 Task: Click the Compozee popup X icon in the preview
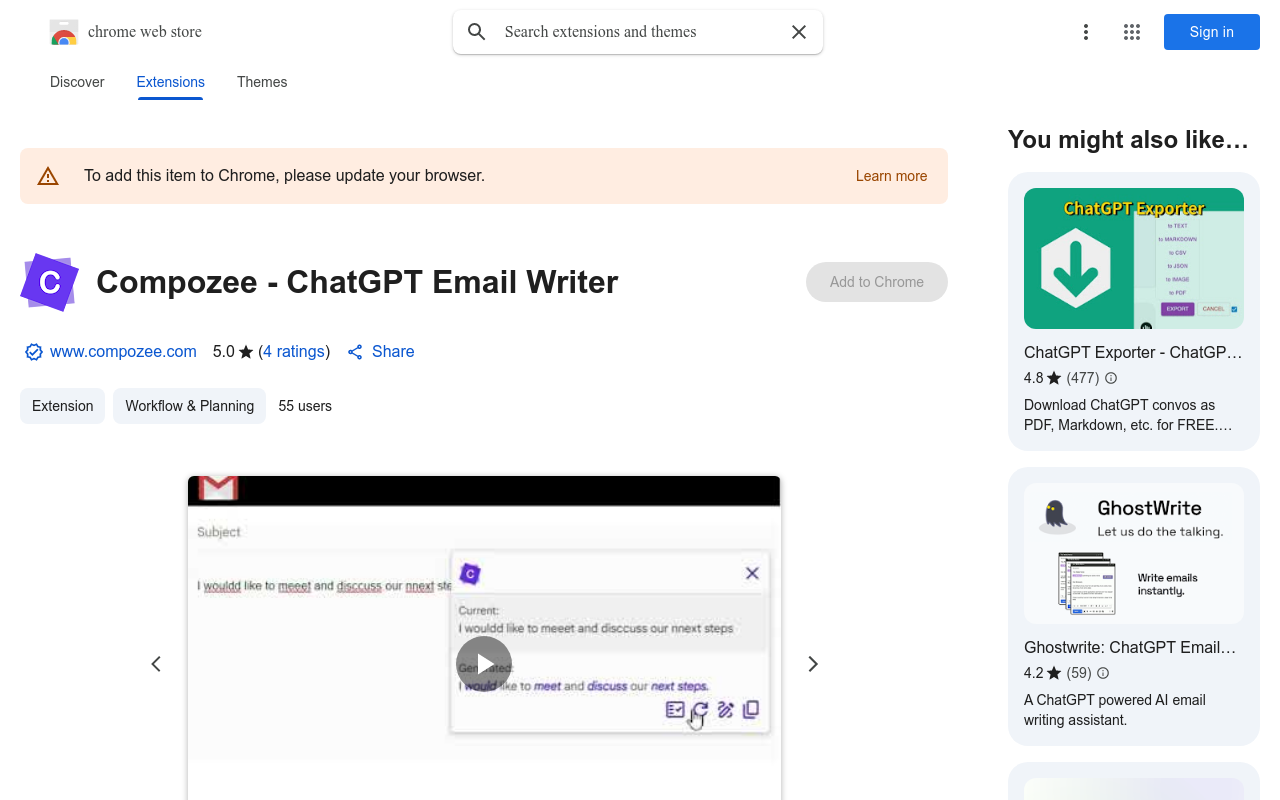coord(752,573)
